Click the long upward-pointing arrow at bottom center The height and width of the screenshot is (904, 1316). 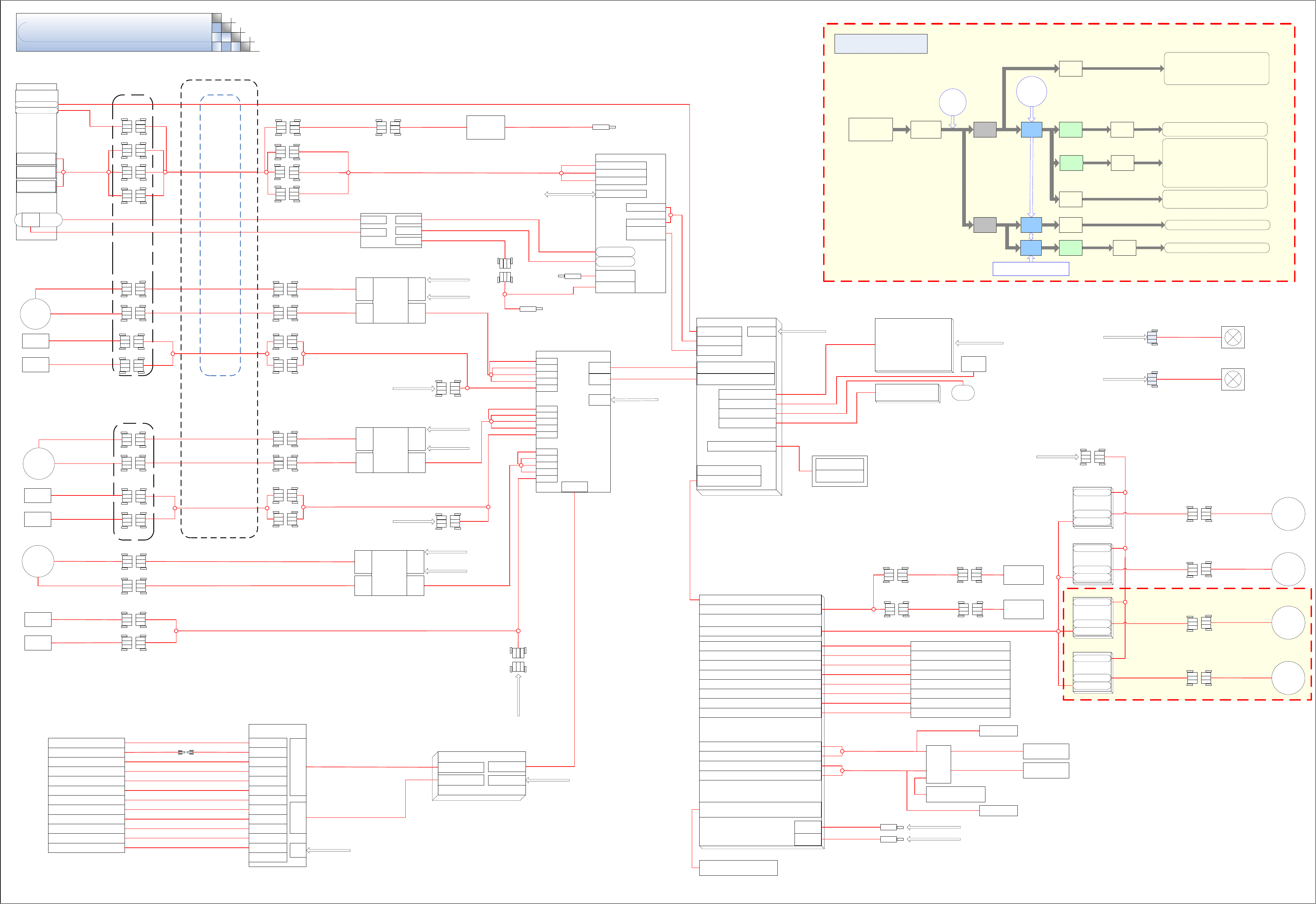518,695
